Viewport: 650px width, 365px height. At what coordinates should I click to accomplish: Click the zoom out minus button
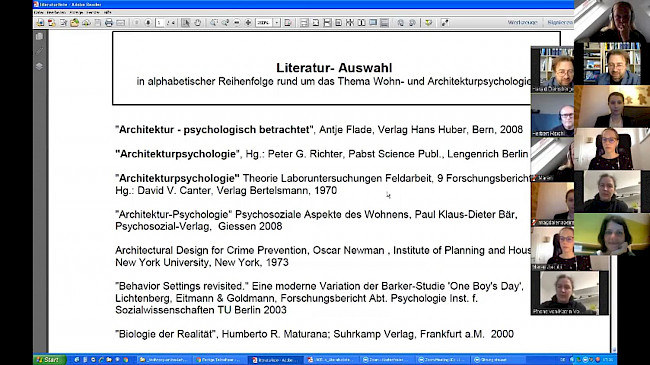click(x=237, y=22)
